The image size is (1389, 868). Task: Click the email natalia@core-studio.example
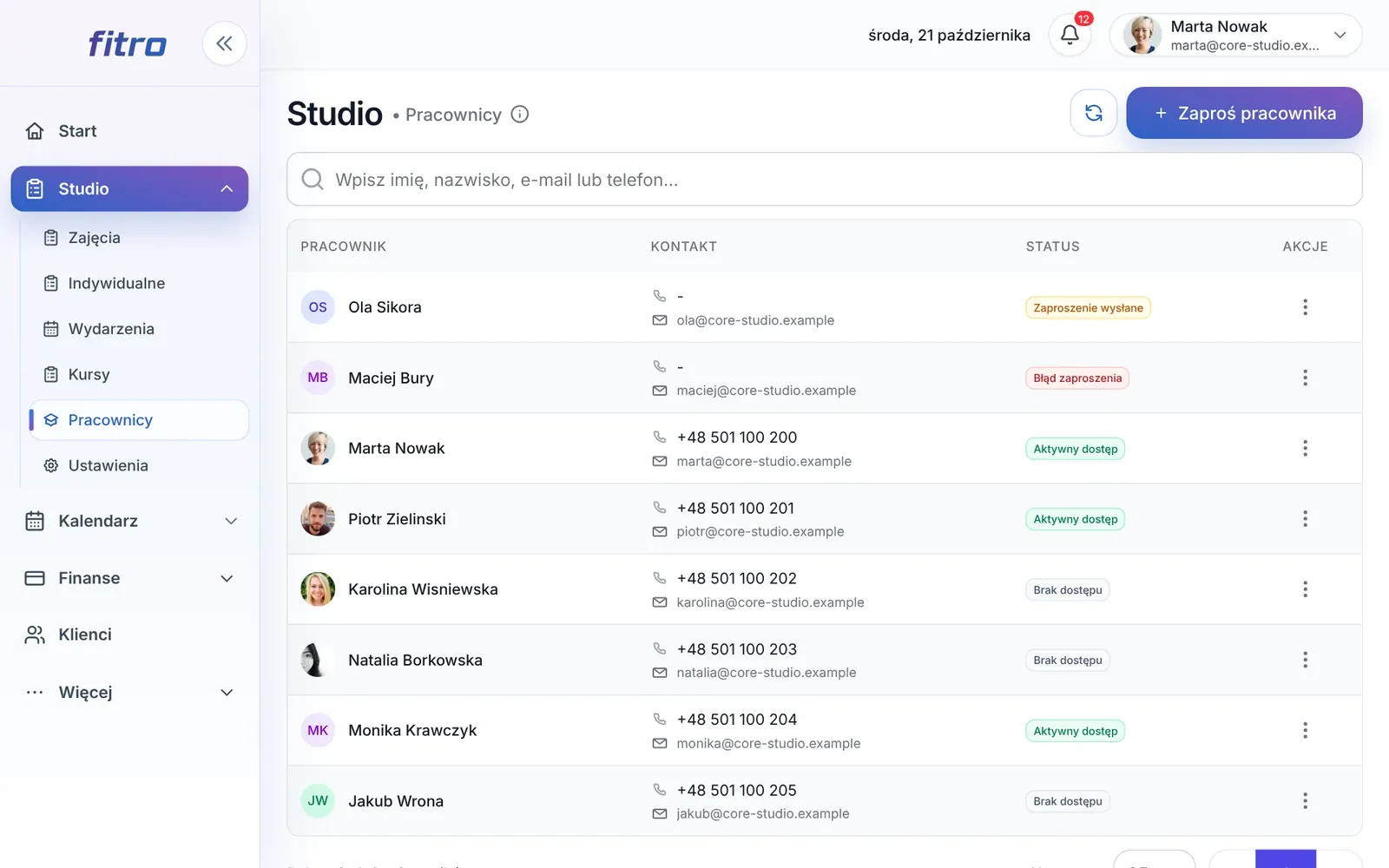pyautogui.click(x=767, y=673)
